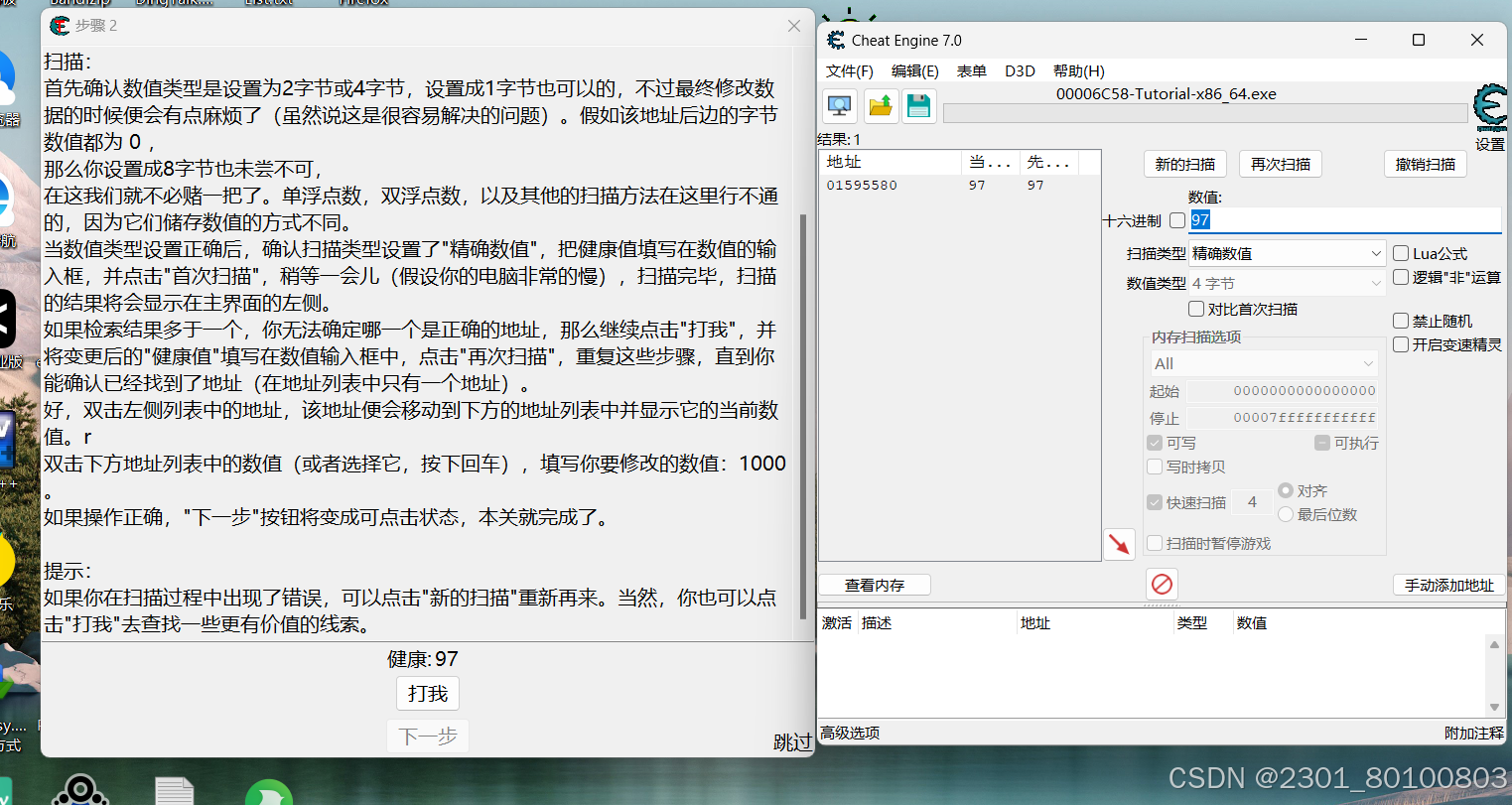This screenshot has height=805, width=1512.
Task: Click the scan progress bar
Action: tap(1205, 113)
